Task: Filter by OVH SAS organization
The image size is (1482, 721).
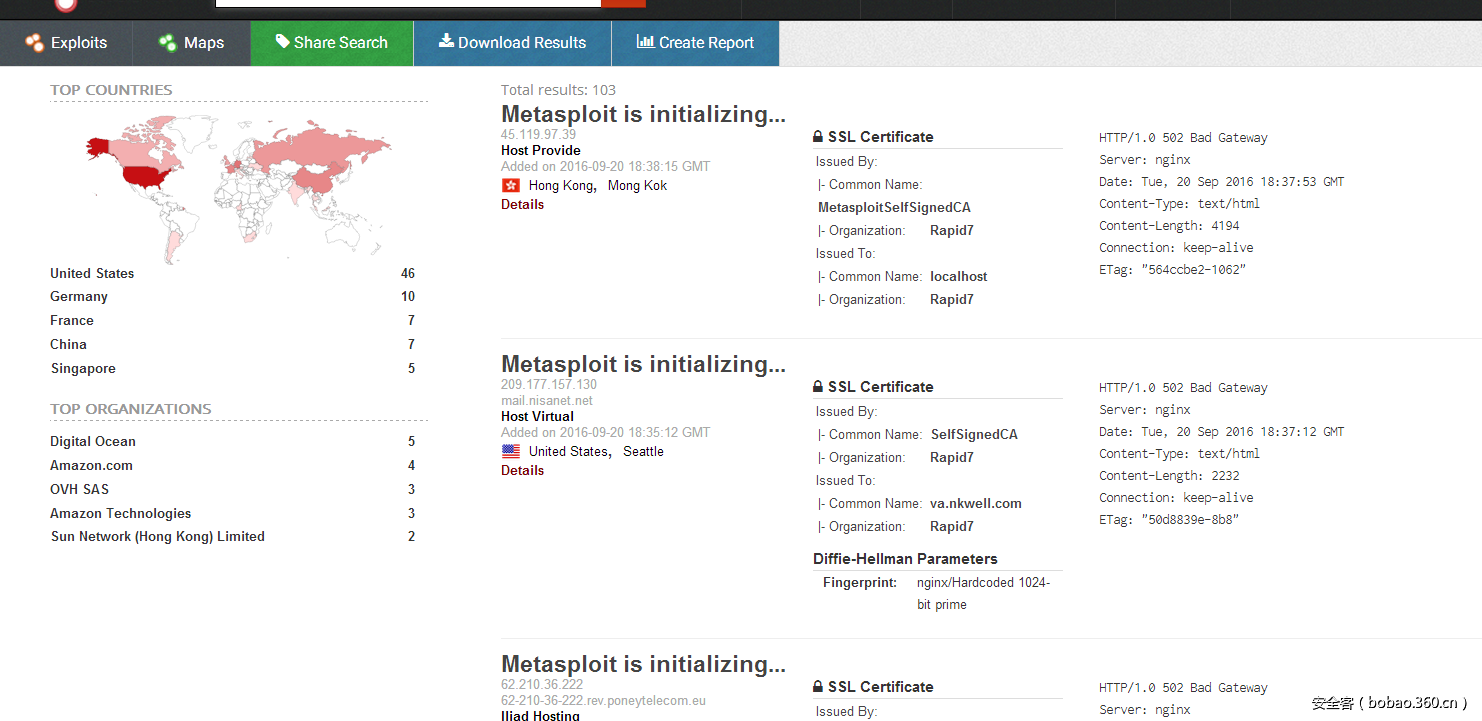Action: pos(80,490)
